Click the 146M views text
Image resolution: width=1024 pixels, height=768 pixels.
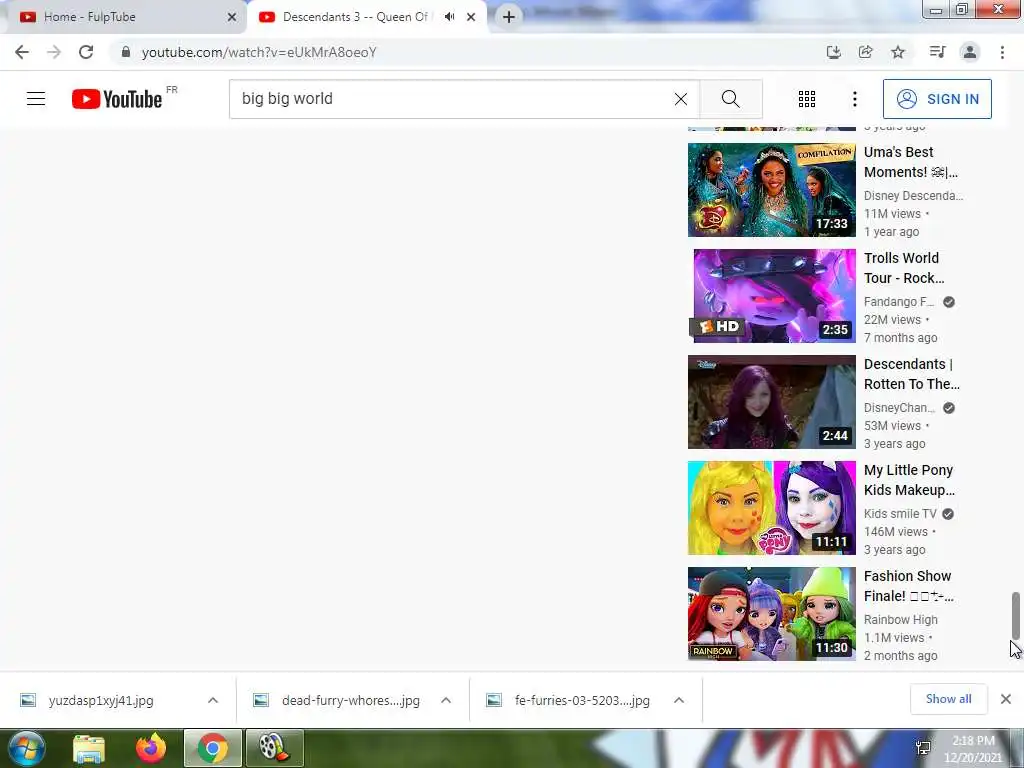pyautogui.click(x=895, y=532)
